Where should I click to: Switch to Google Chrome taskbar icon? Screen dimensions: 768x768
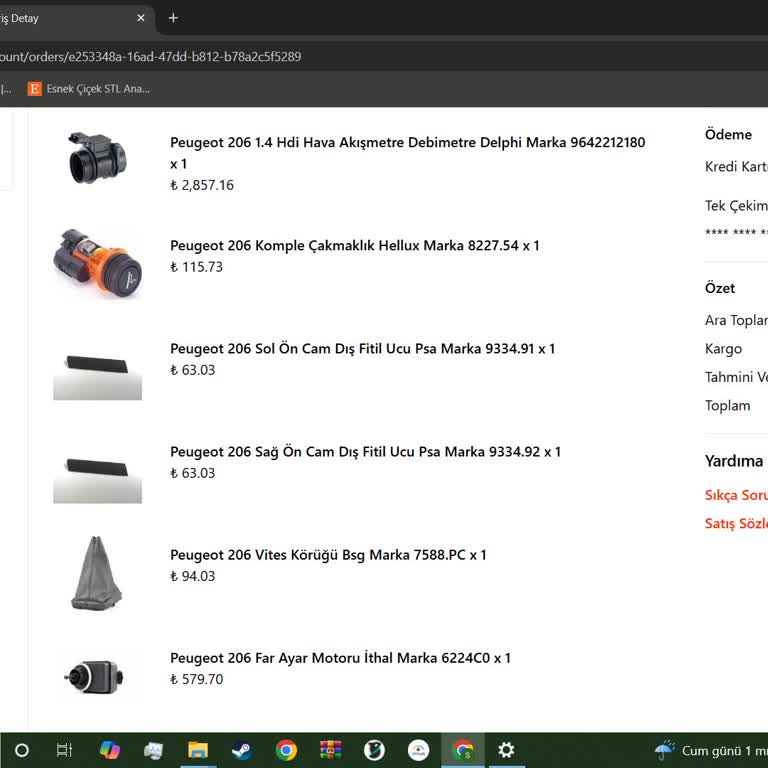coord(286,750)
